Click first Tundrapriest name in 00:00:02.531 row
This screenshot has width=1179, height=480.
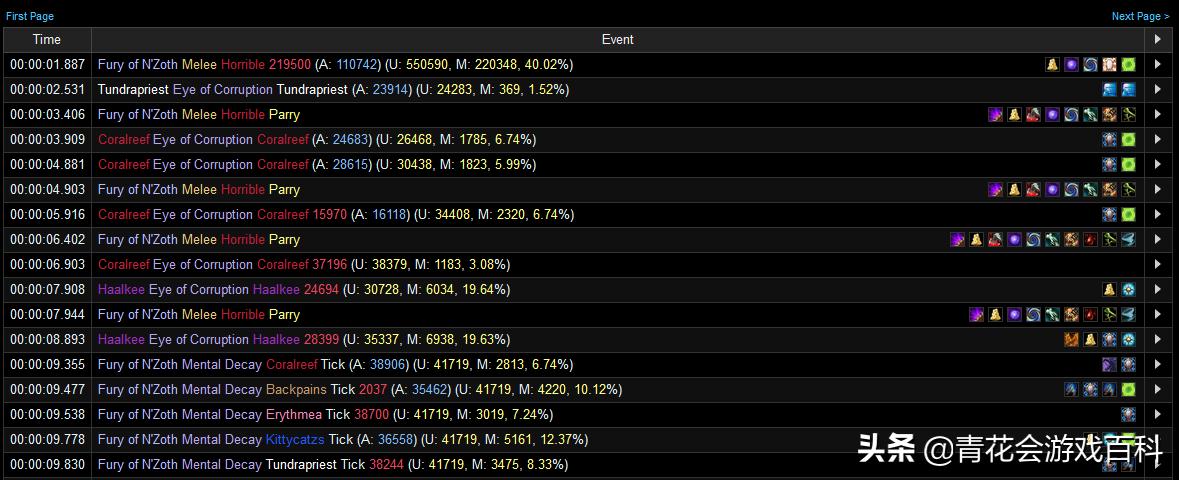point(133,90)
